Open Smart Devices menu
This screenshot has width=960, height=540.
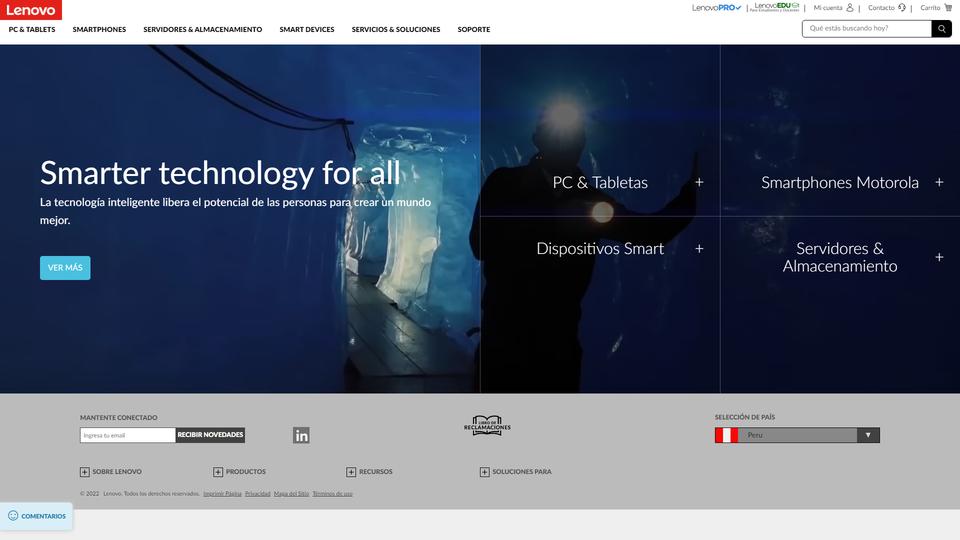[307, 29]
